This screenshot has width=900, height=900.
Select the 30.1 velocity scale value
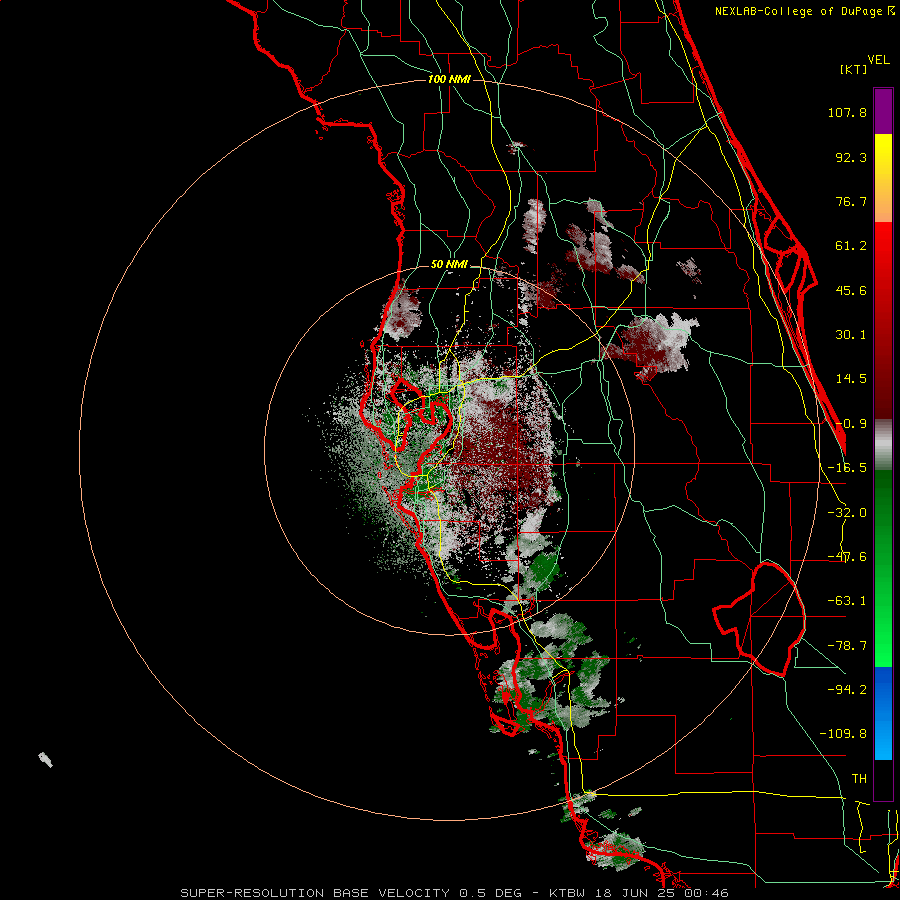coord(851,335)
